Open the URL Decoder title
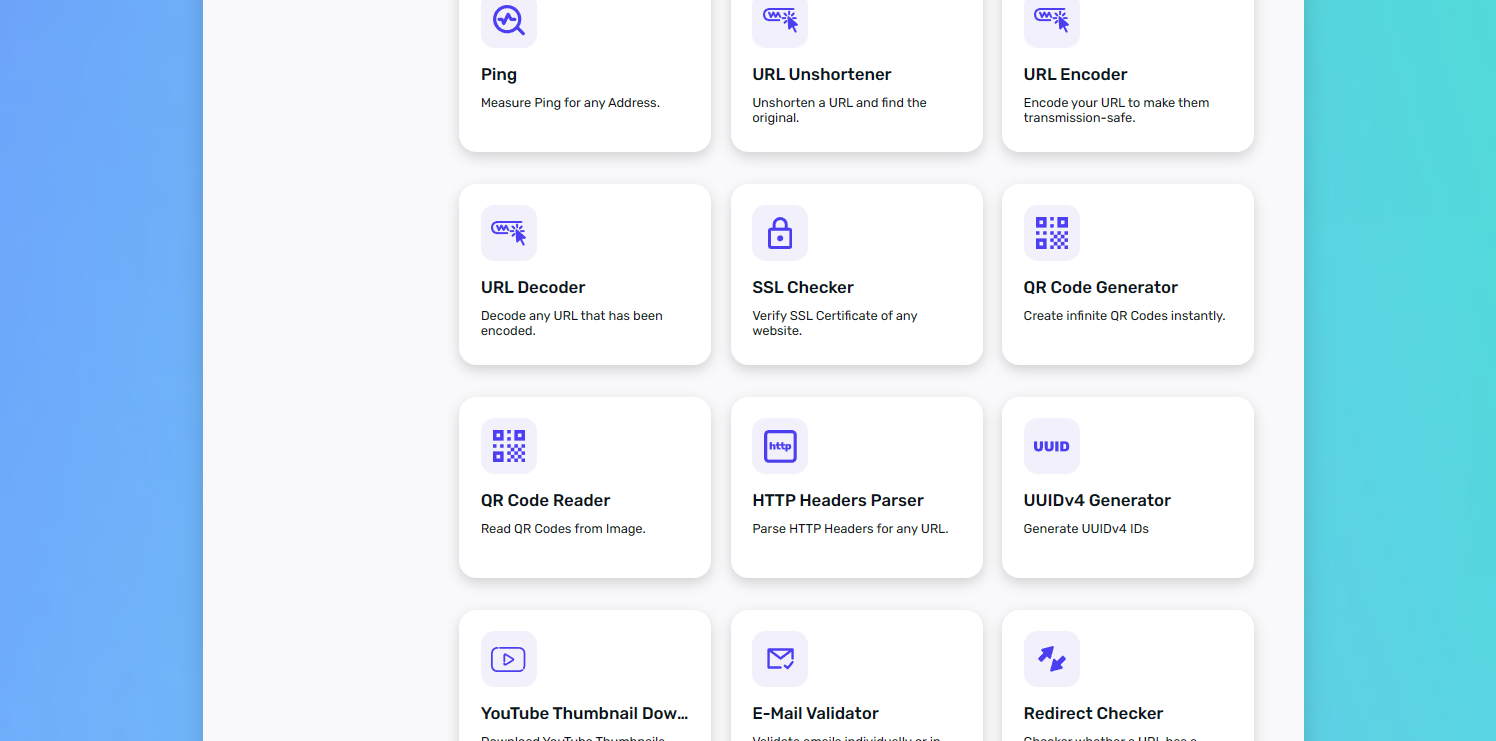 533,288
